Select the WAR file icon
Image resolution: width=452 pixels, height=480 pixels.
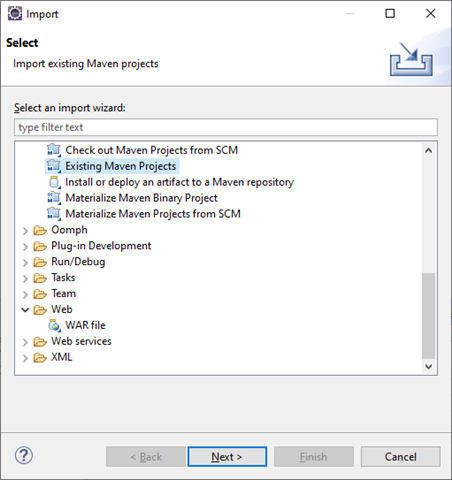tap(54, 325)
